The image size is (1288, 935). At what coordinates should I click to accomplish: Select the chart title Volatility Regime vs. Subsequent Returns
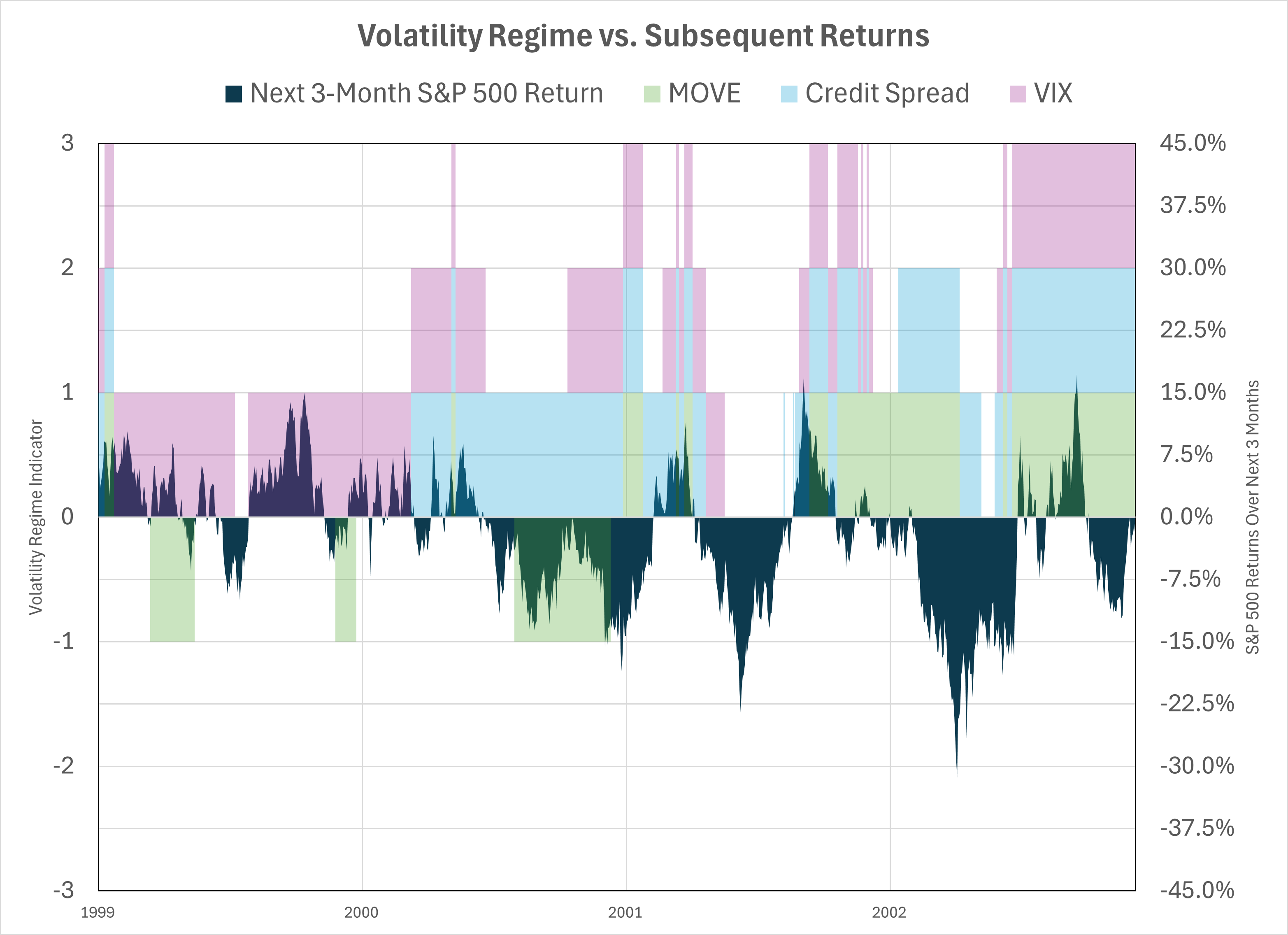point(644,36)
